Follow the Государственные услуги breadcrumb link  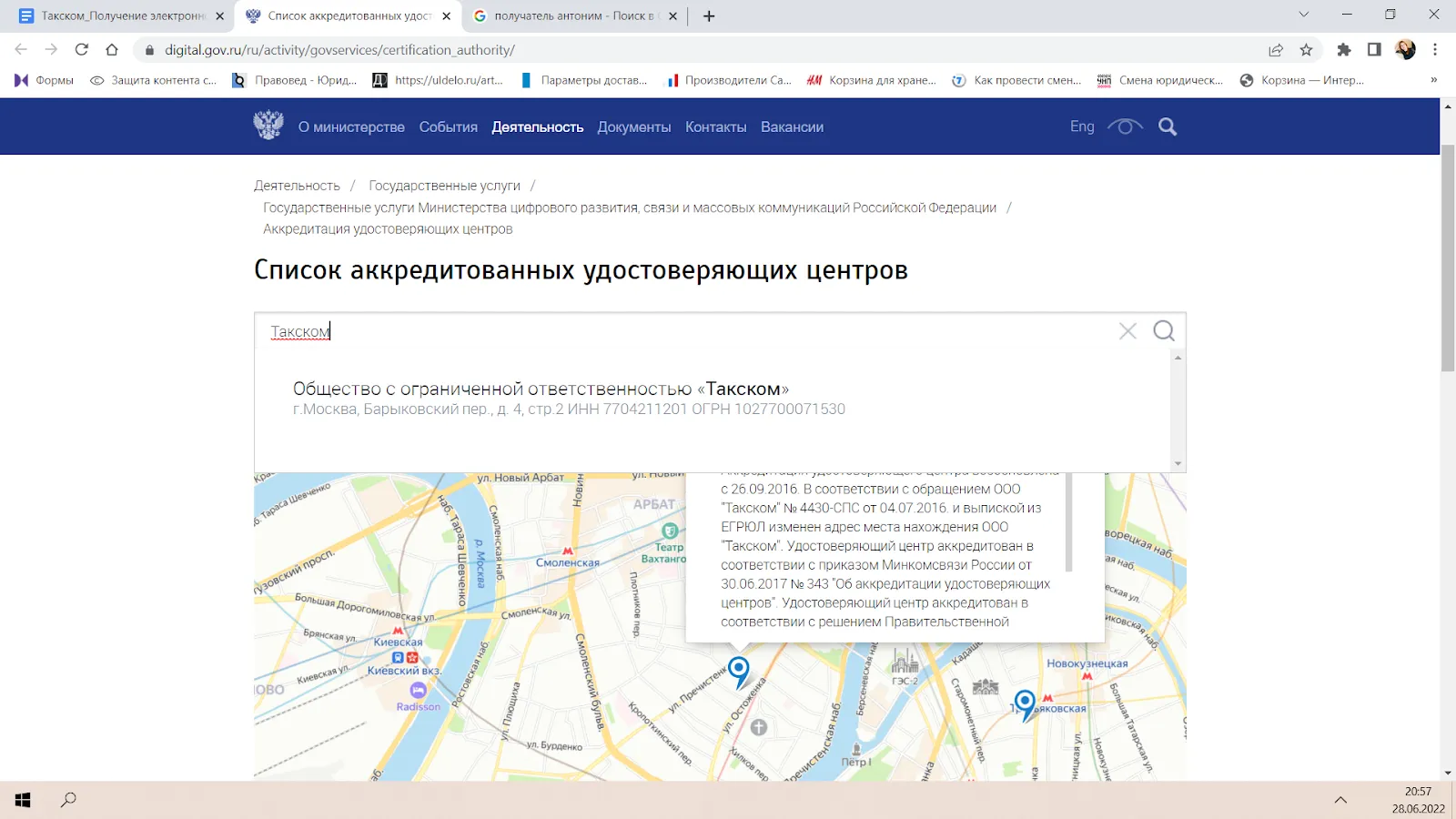444,186
